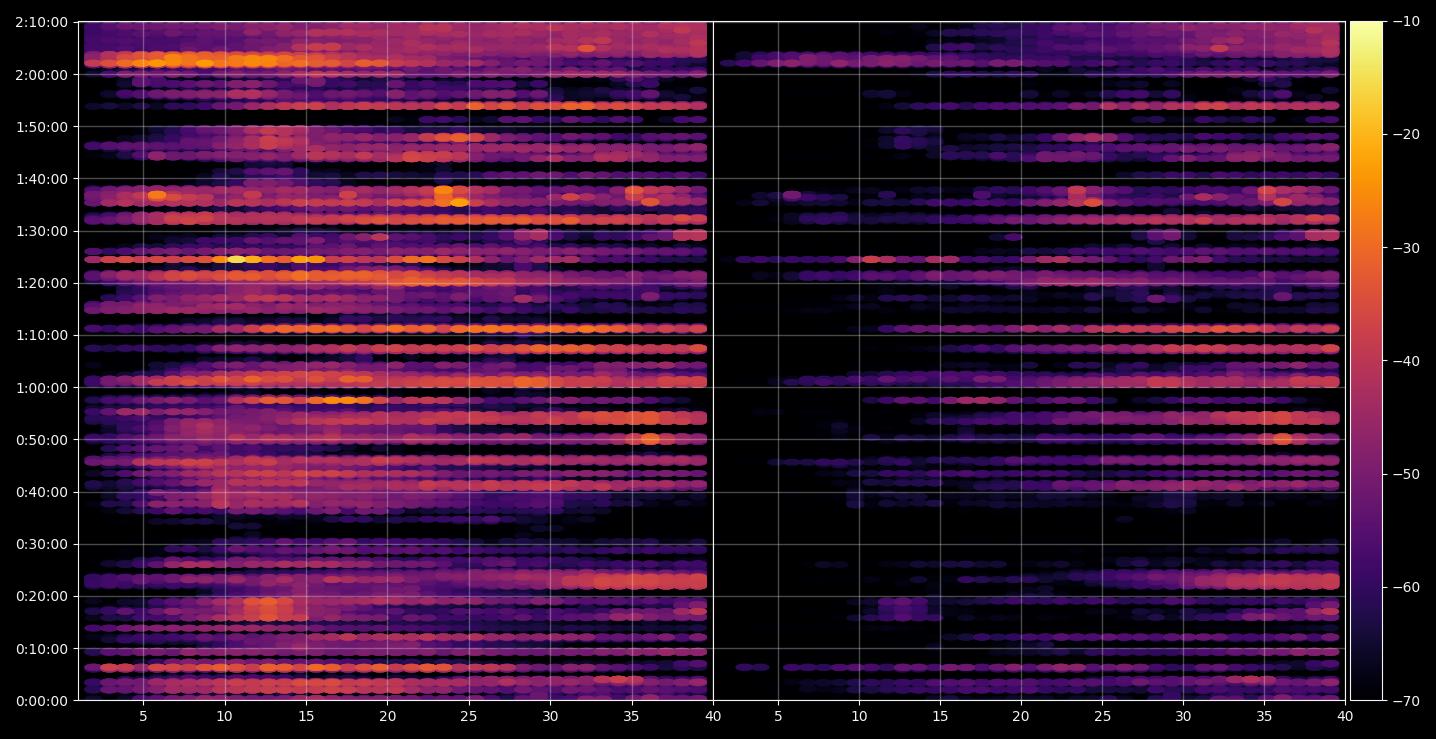Image resolution: width=1436 pixels, height=739 pixels.
Task: Select the 0:20:00 time label
Action: (42, 596)
